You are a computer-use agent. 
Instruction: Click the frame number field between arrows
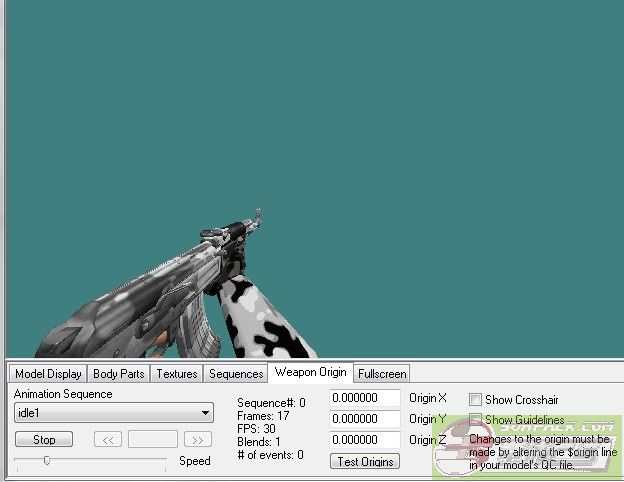153,440
